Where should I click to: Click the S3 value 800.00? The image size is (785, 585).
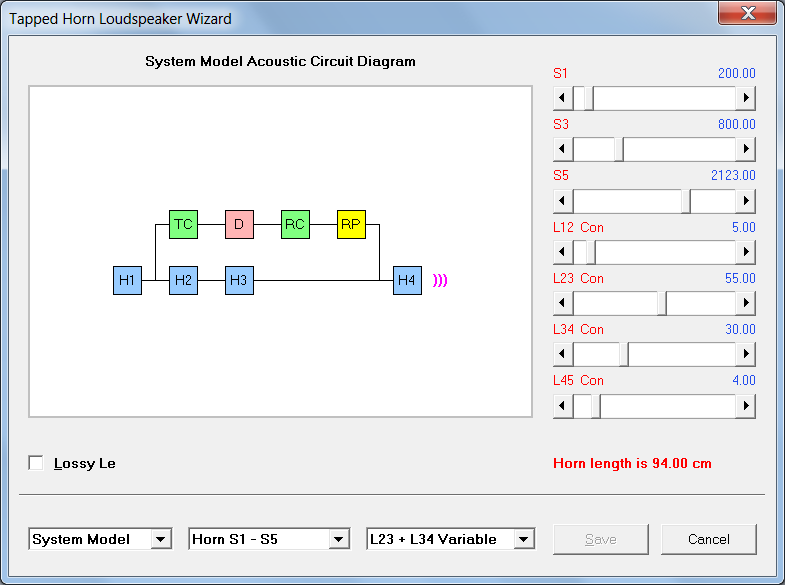coord(736,125)
